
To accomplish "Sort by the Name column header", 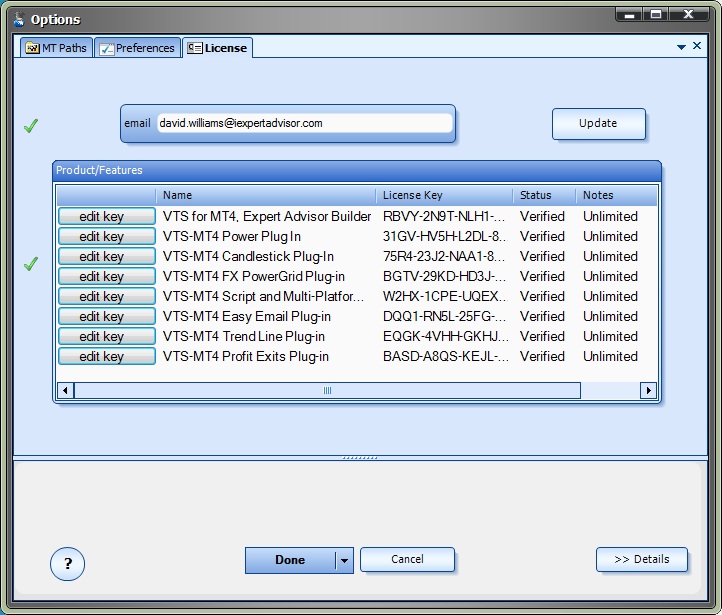I will pyautogui.click(x=266, y=195).
